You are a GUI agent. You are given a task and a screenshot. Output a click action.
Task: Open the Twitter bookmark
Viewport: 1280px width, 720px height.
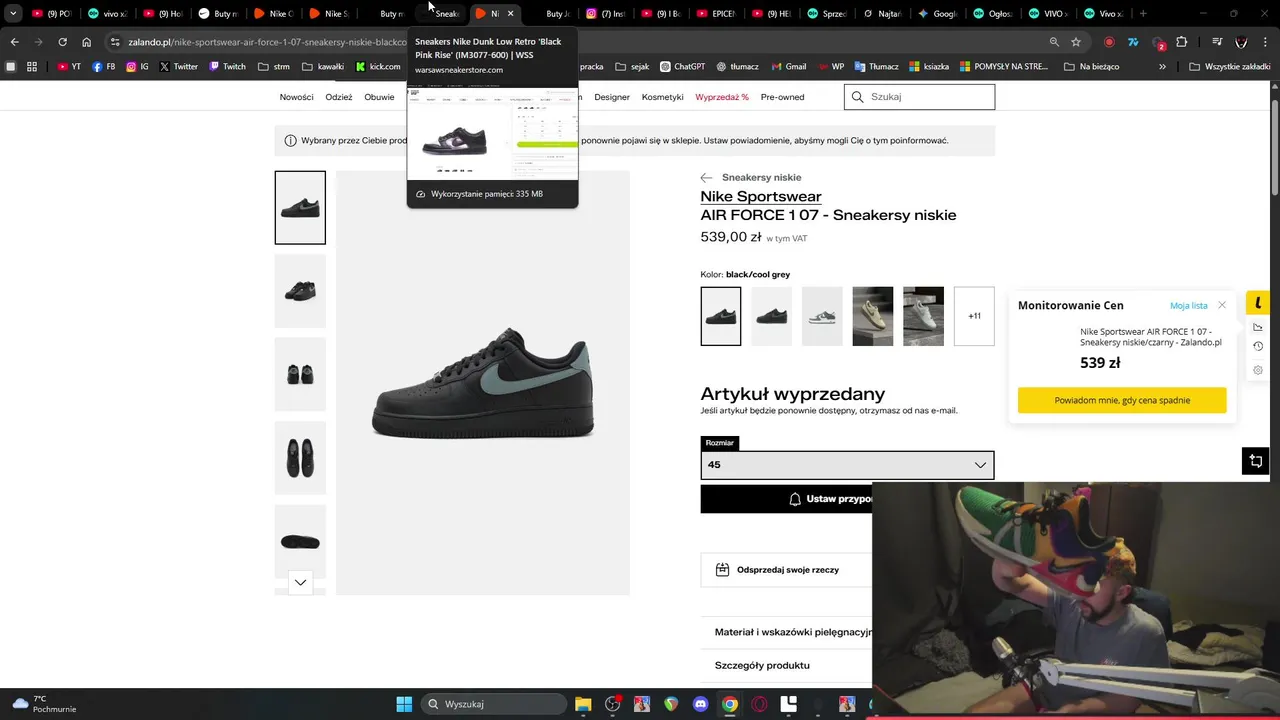tap(179, 67)
